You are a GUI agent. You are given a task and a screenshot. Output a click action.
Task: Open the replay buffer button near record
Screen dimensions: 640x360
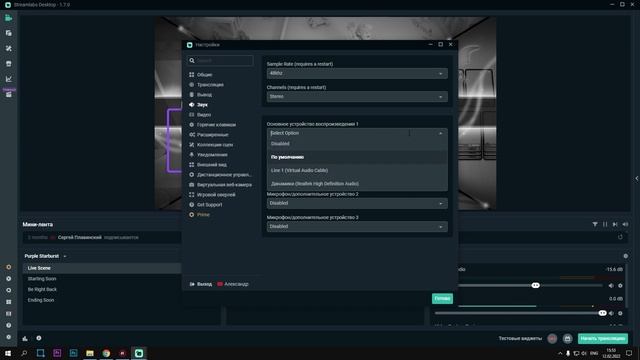(567, 338)
